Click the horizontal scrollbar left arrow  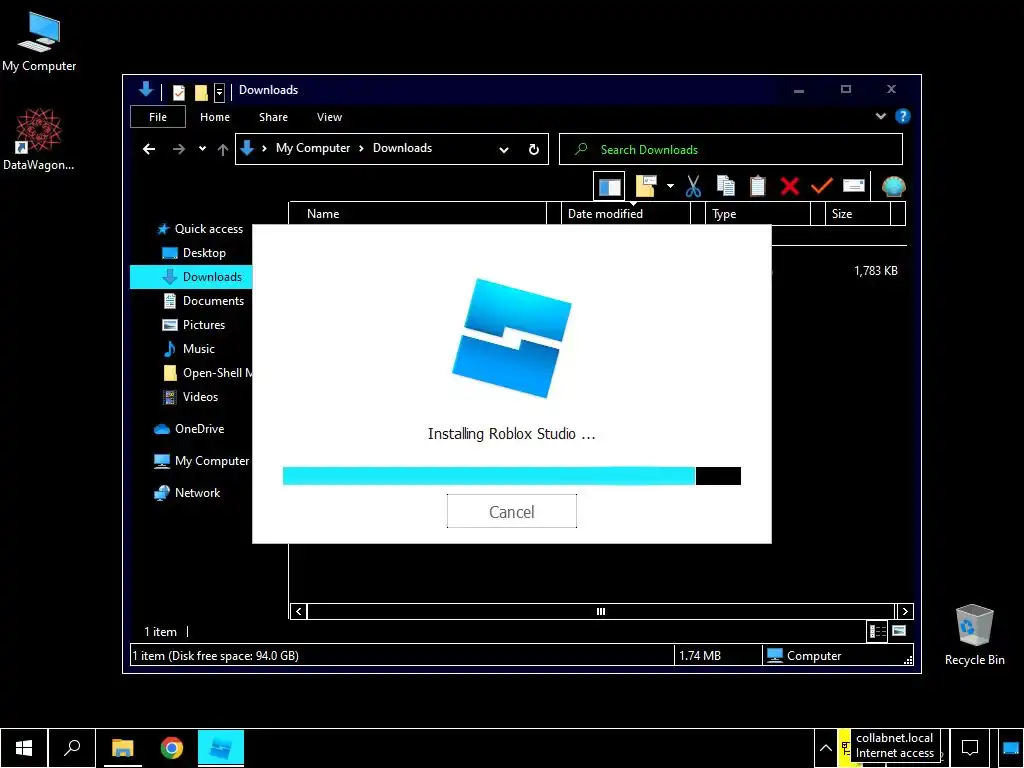pyautogui.click(x=298, y=611)
